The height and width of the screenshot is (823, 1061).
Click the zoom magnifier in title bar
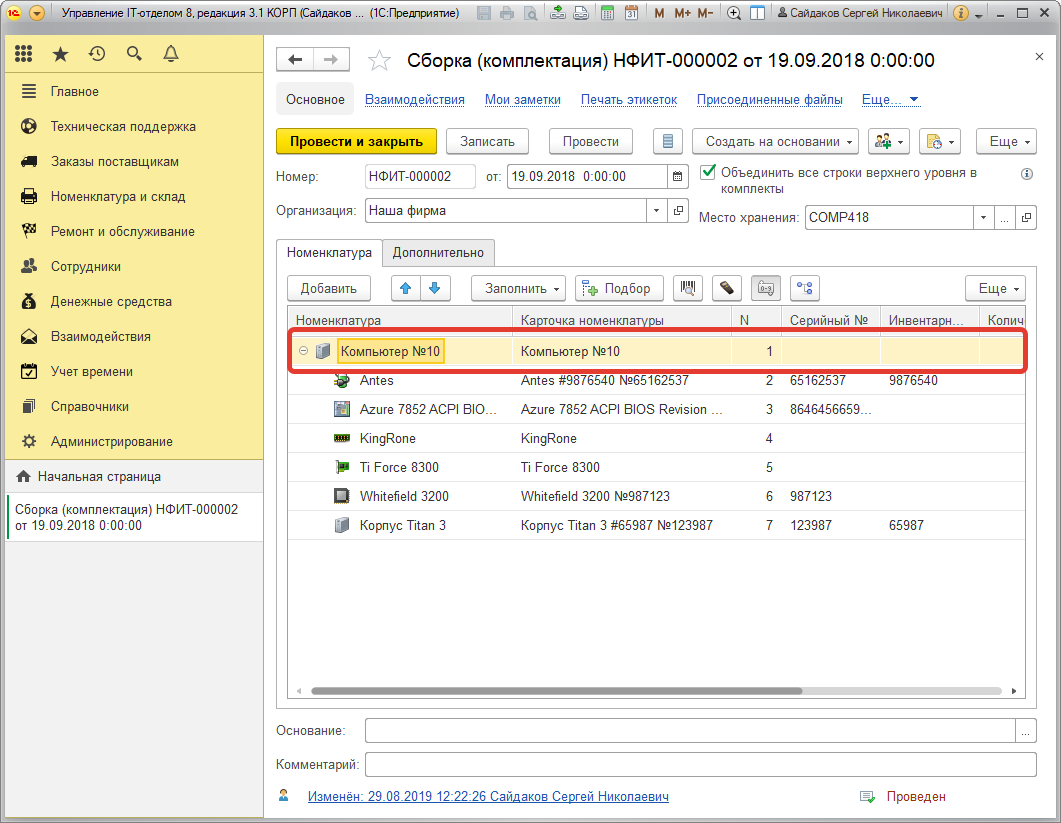[733, 13]
